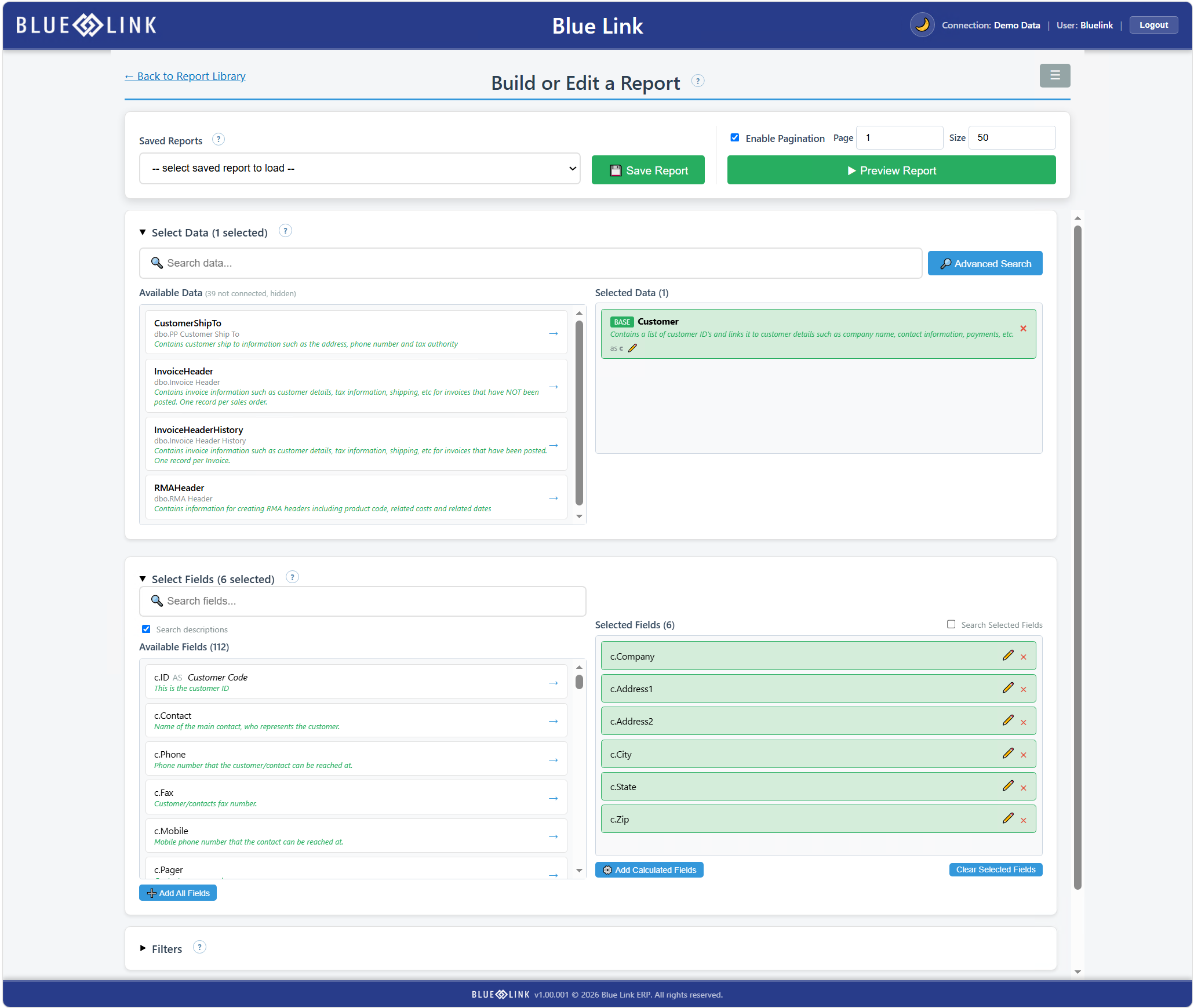Add InvoiceHeaderHistory table using its arrow
Screen dimensions: 1194x1008
553,445
